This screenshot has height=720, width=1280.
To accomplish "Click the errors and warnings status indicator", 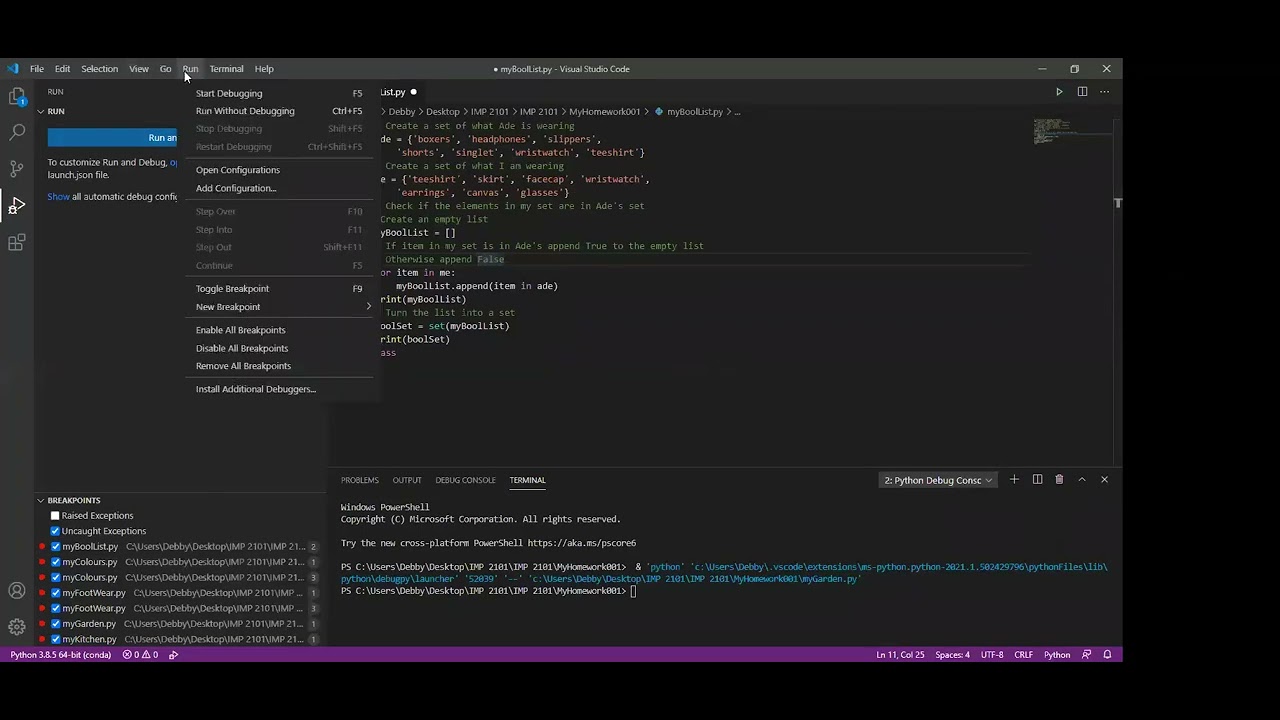I will (x=140, y=655).
